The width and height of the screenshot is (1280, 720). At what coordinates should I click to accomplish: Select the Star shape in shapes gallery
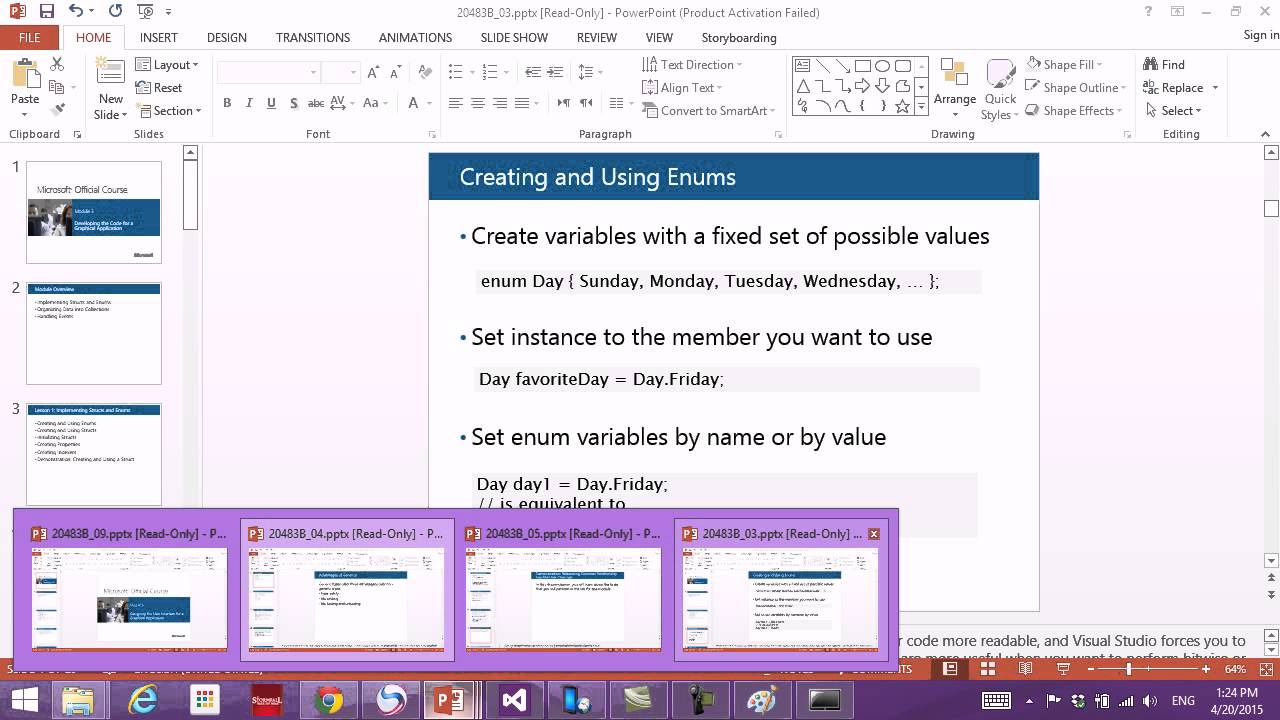coord(903,105)
